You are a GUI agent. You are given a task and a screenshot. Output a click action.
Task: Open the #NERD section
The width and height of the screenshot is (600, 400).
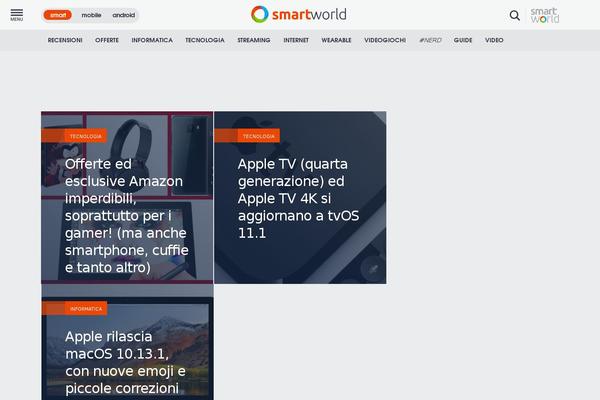point(430,40)
